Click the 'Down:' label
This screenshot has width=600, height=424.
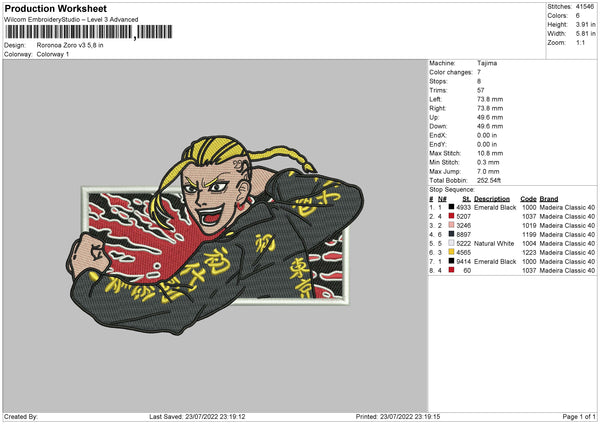[438, 126]
